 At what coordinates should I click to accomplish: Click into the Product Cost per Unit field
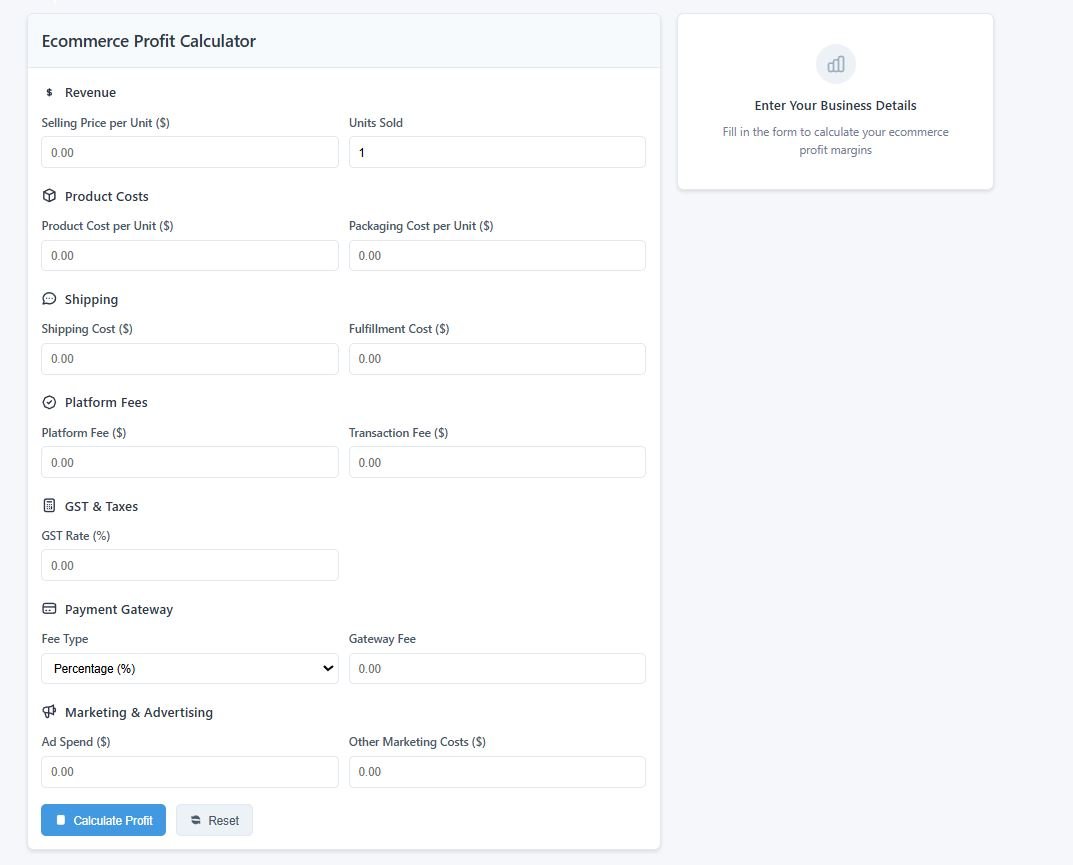tap(190, 255)
